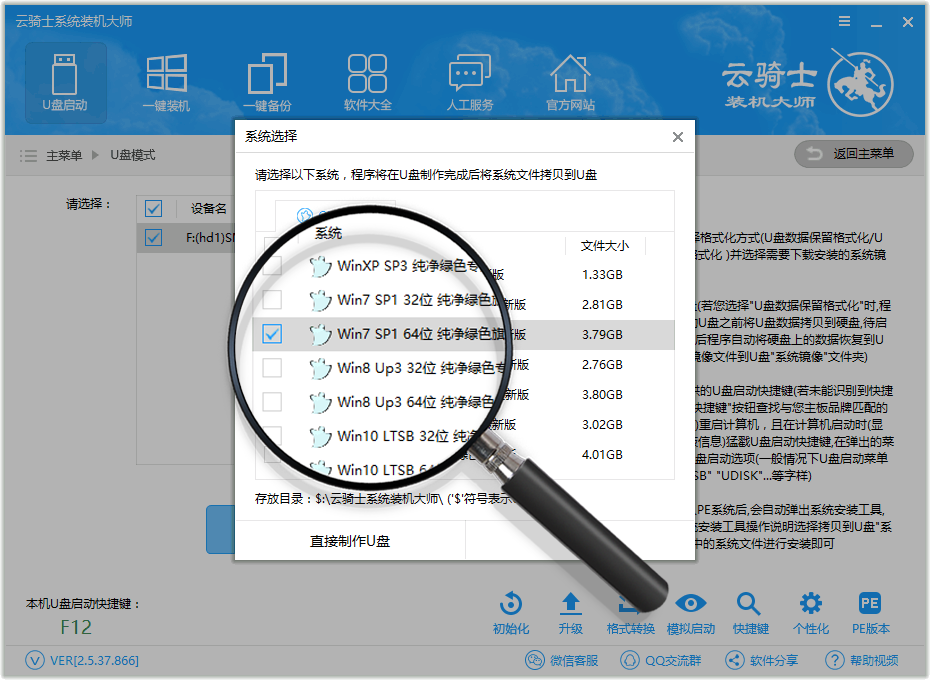
Task: Click the system icon beside WinXP SP3
Action: click(320, 266)
